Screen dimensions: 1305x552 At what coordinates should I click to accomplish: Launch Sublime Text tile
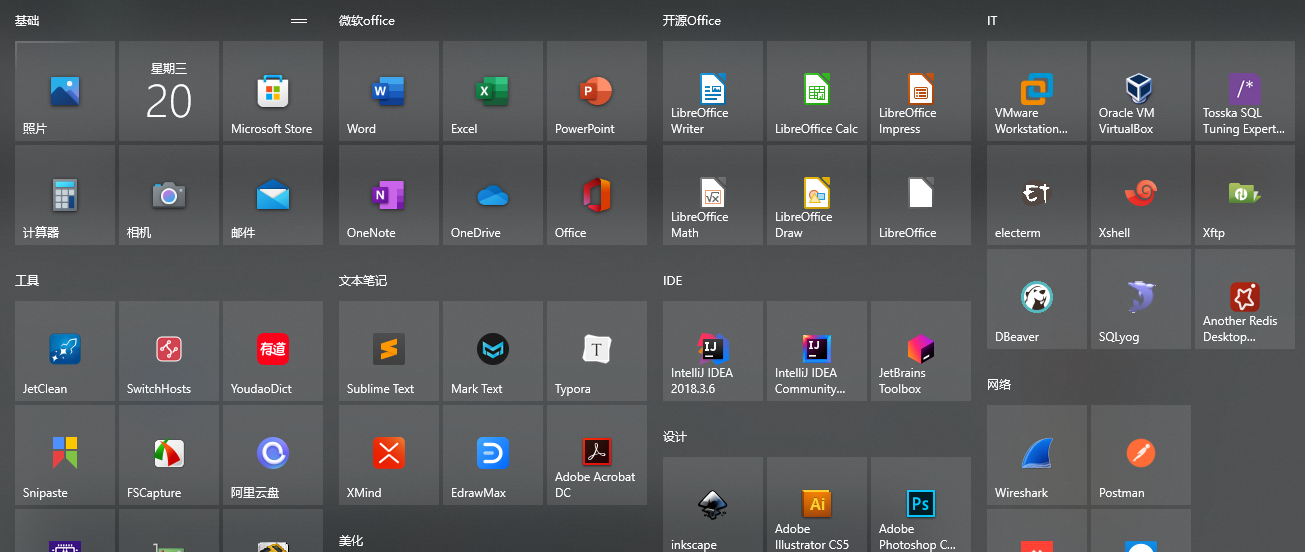[389, 351]
